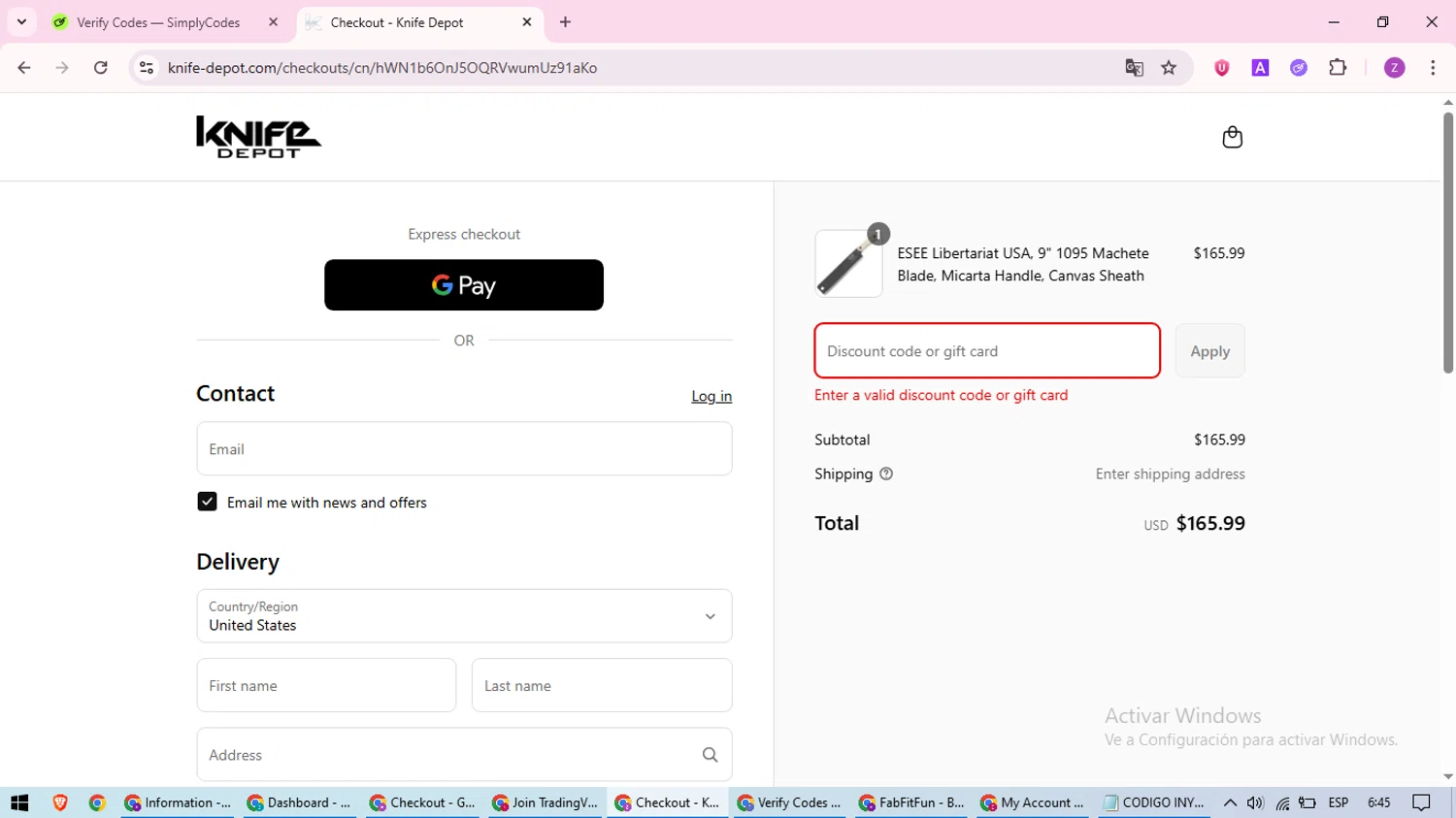Open the network Wi-Fi tray icon

click(1282, 802)
